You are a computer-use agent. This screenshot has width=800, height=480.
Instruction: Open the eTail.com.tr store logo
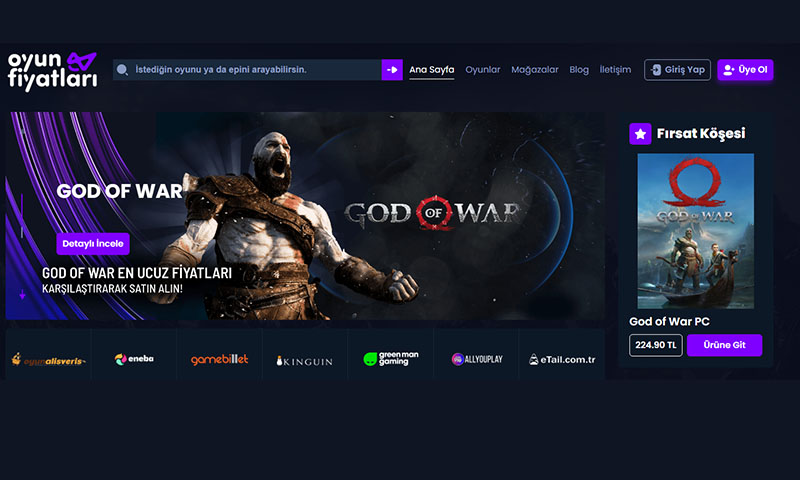[562, 360]
